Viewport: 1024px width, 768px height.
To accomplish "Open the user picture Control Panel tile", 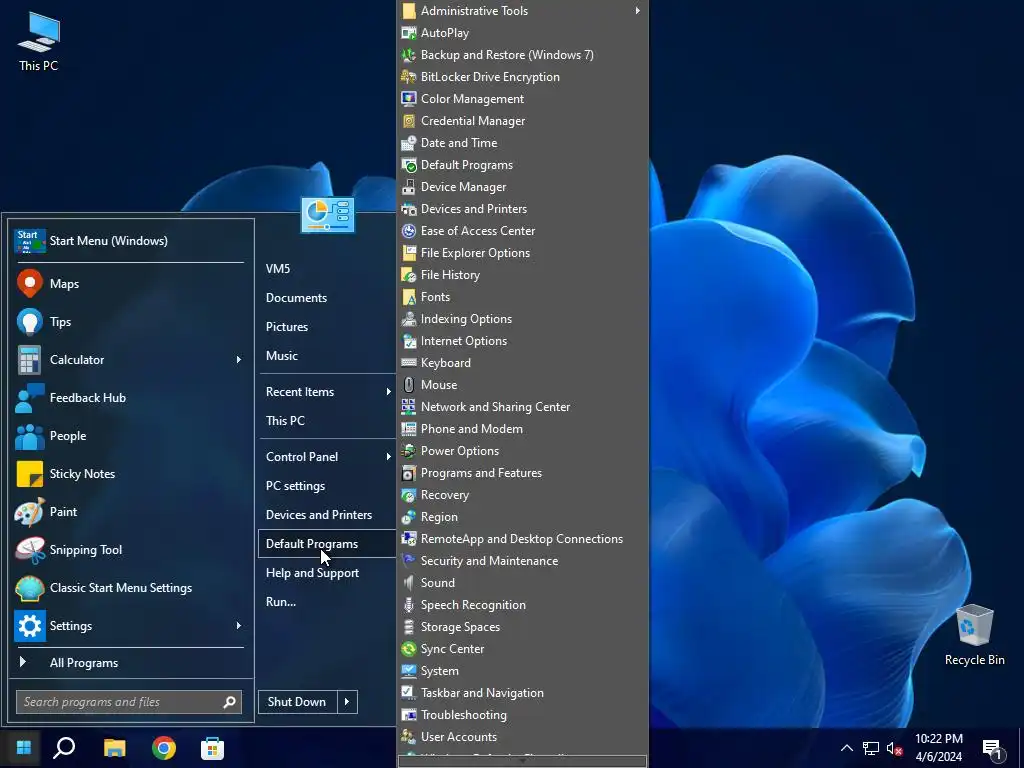I will [x=328, y=215].
